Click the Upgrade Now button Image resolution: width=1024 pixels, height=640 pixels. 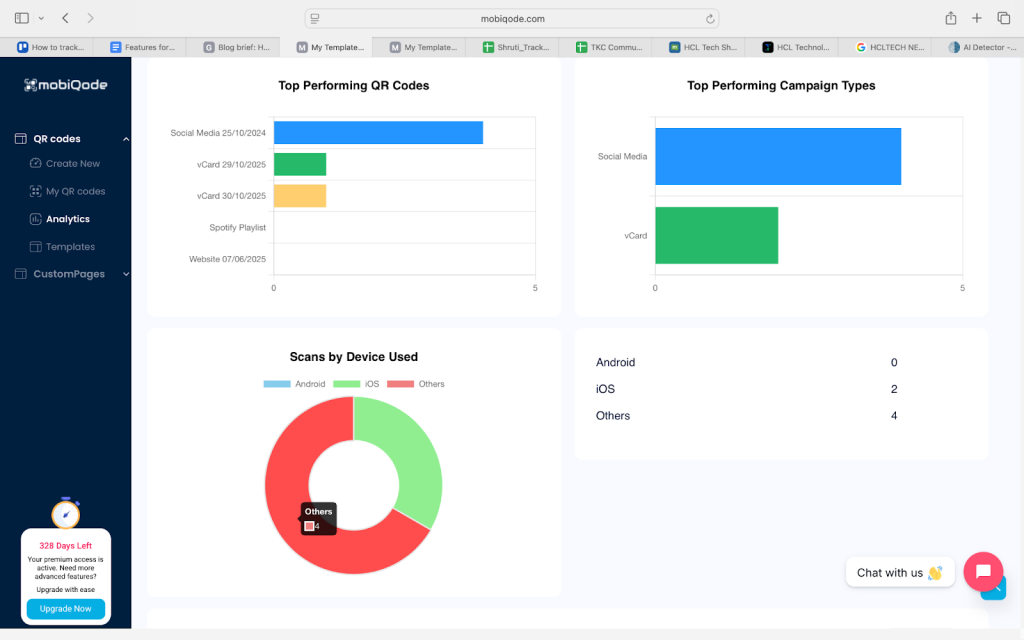tap(65, 608)
